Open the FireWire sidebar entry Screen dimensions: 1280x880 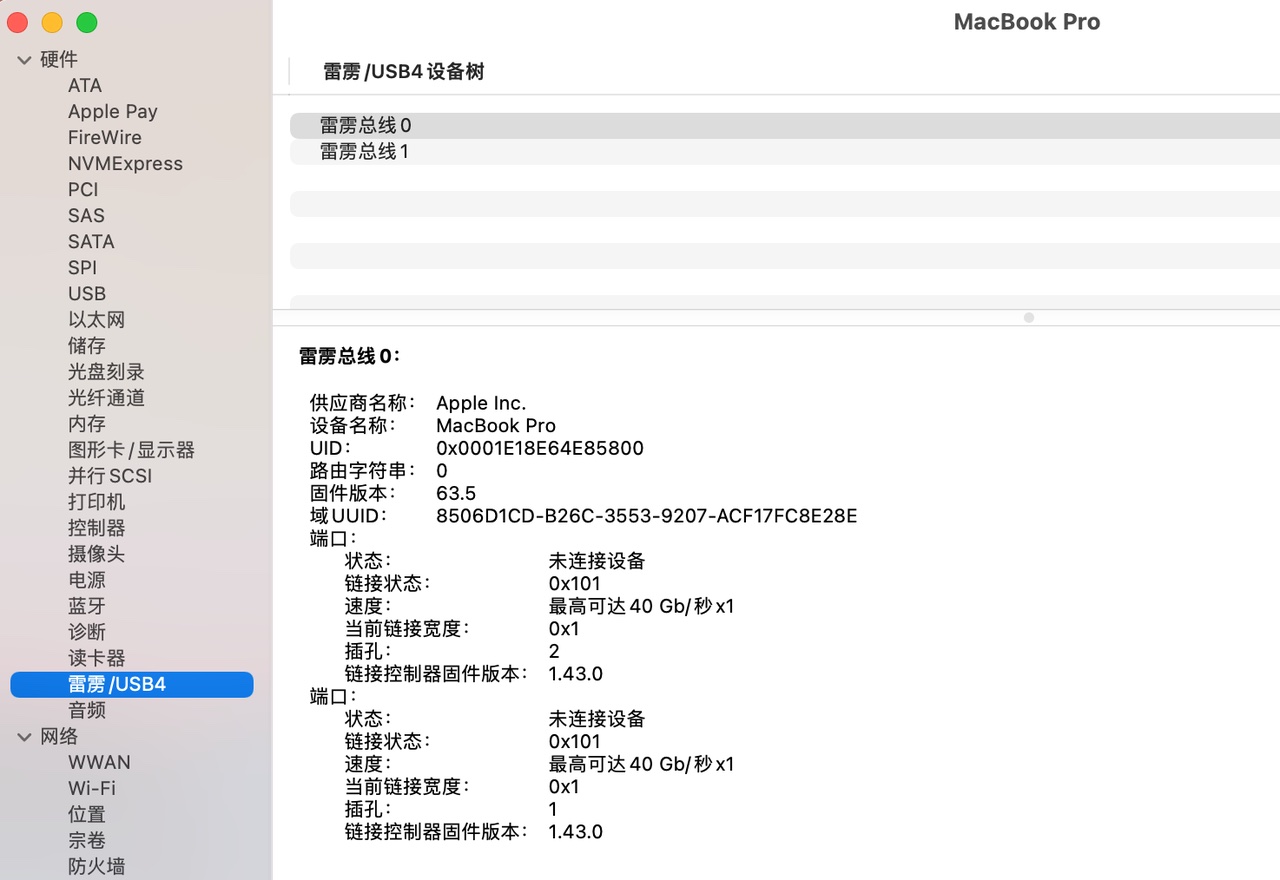[x=105, y=138]
